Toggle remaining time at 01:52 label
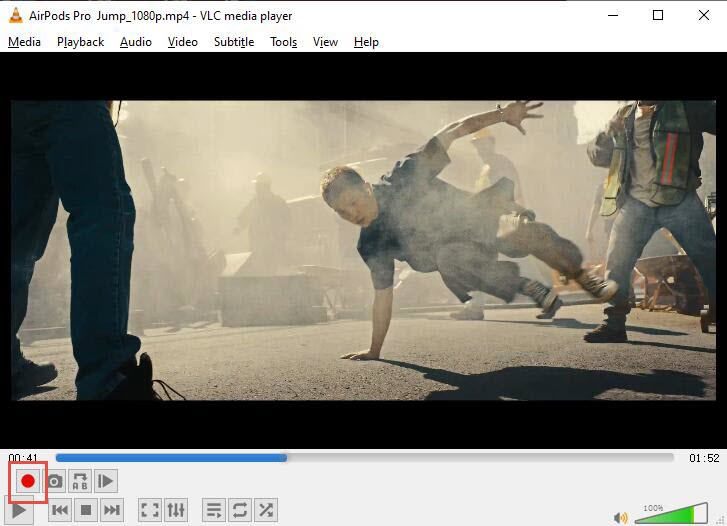The image size is (727, 526). coord(704,458)
